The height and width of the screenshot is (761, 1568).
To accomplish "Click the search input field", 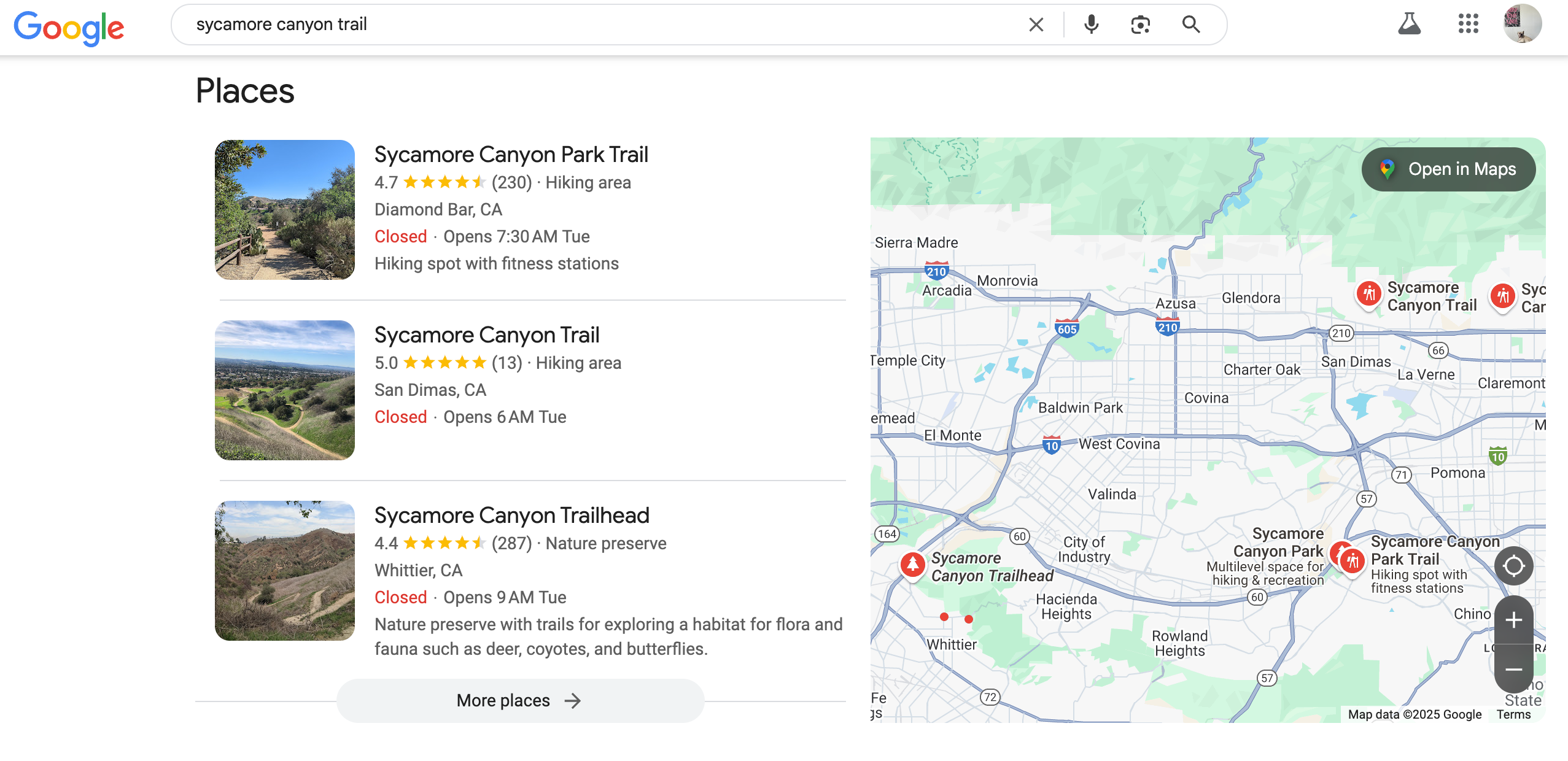I will tap(602, 25).
